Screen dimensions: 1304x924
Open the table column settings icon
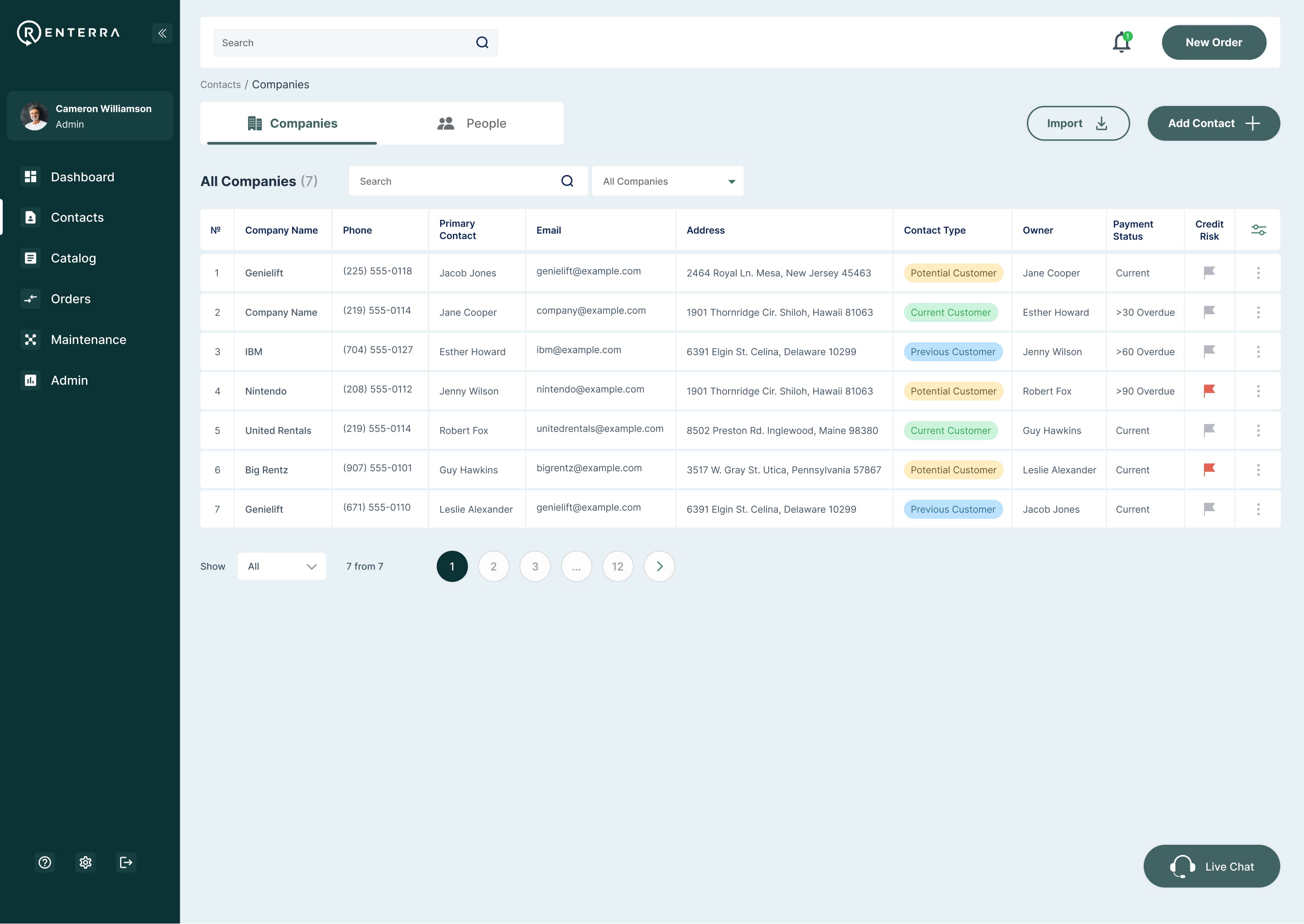click(x=1258, y=230)
